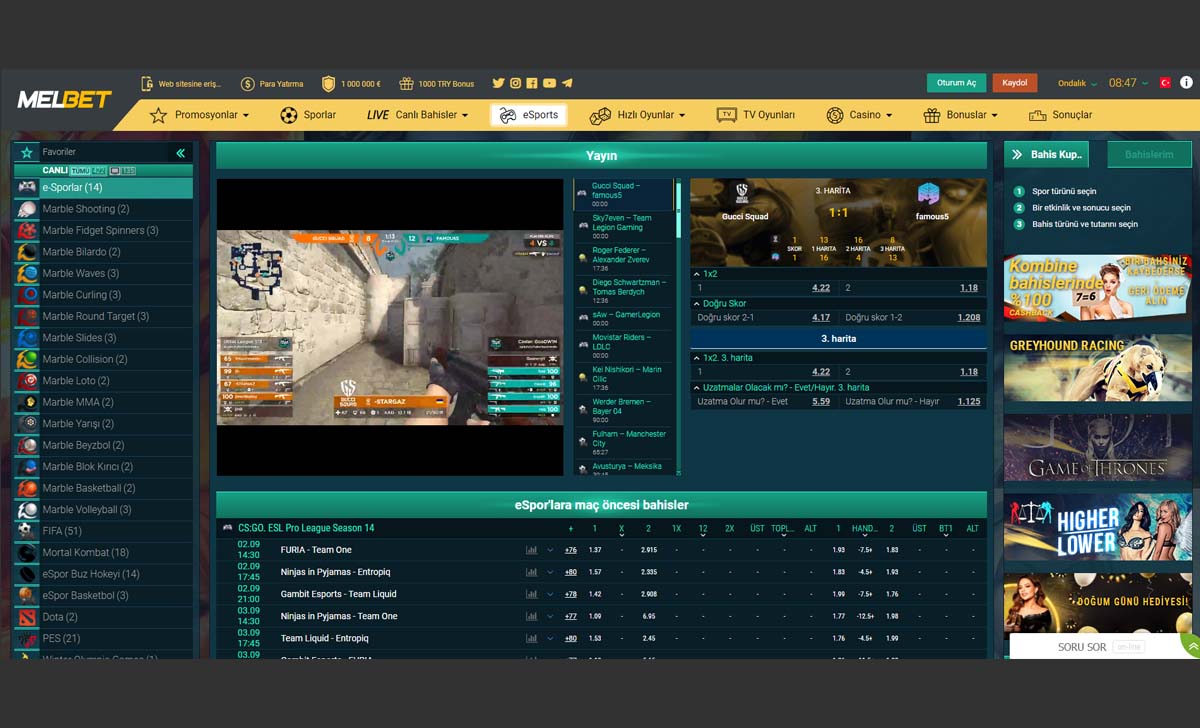This screenshot has width=1200, height=728.
Task: Open the +76 more bets link
Action: [571, 550]
